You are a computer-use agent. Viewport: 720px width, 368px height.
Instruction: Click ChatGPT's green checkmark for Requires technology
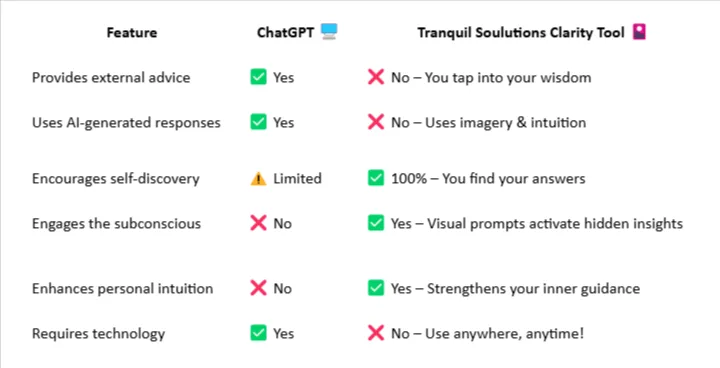(x=259, y=333)
